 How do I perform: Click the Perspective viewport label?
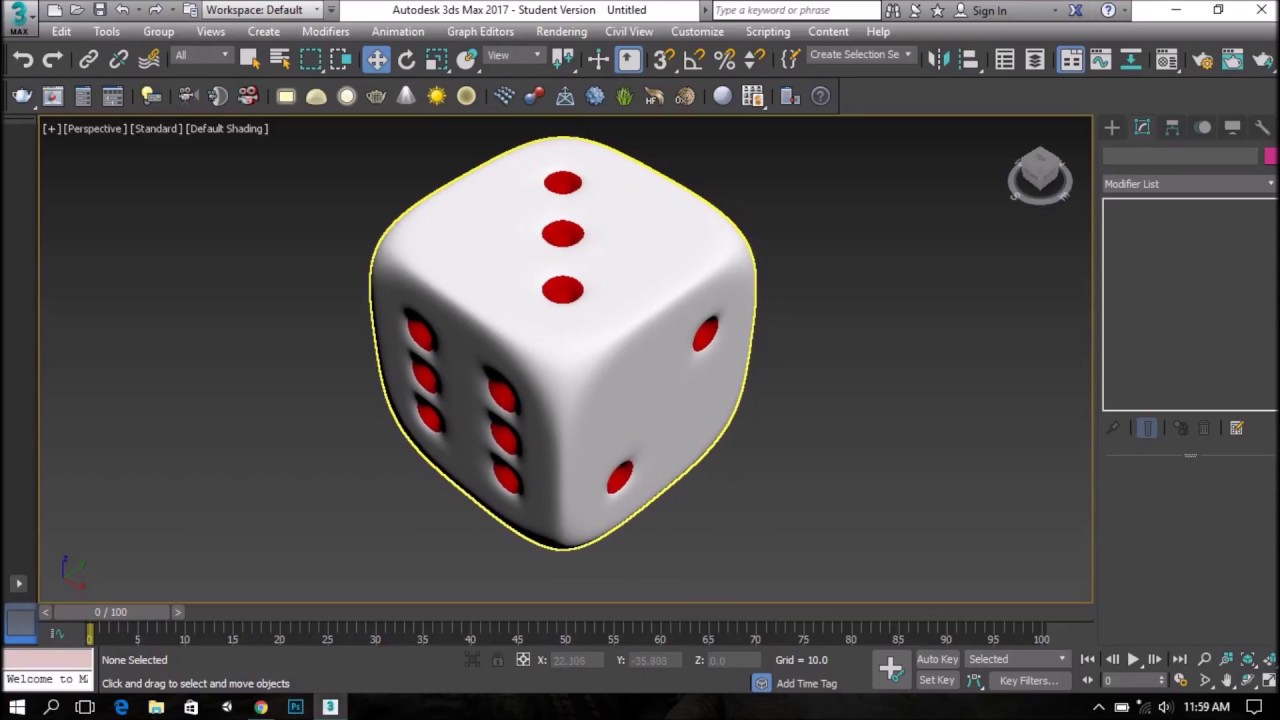click(94, 128)
